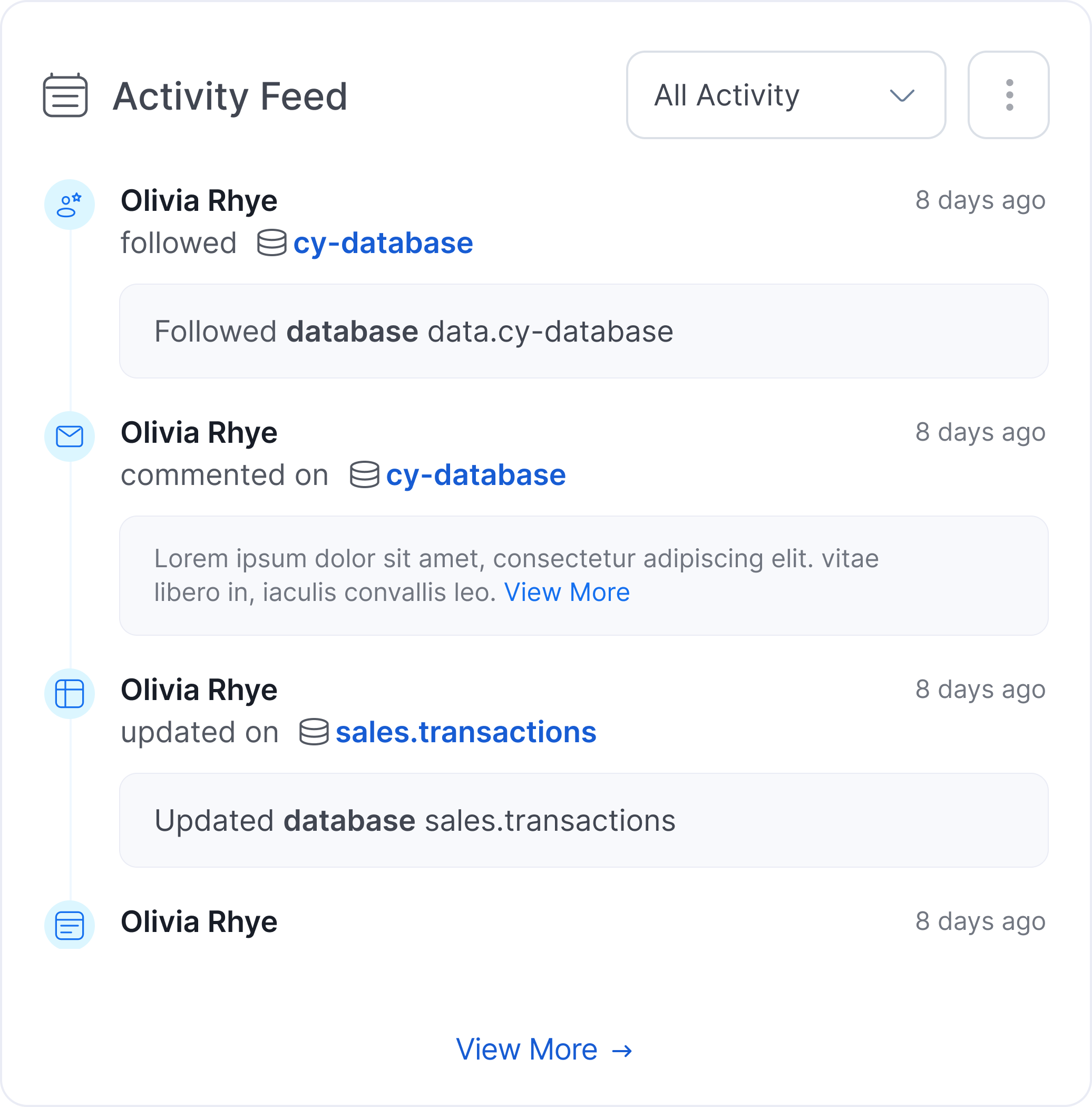The height and width of the screenshot is (1107, 1092).
Task: Click the arrow next to bottom View More
Action: coord(621,1051)
